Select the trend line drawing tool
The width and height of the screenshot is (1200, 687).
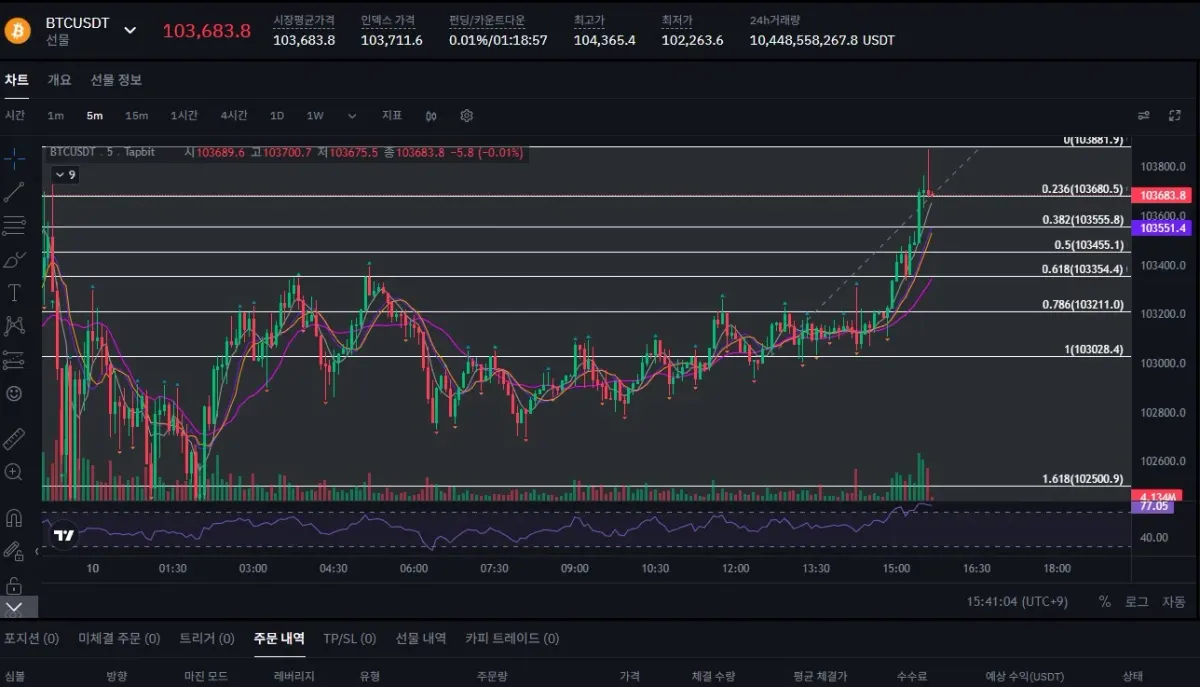point(14,192)
